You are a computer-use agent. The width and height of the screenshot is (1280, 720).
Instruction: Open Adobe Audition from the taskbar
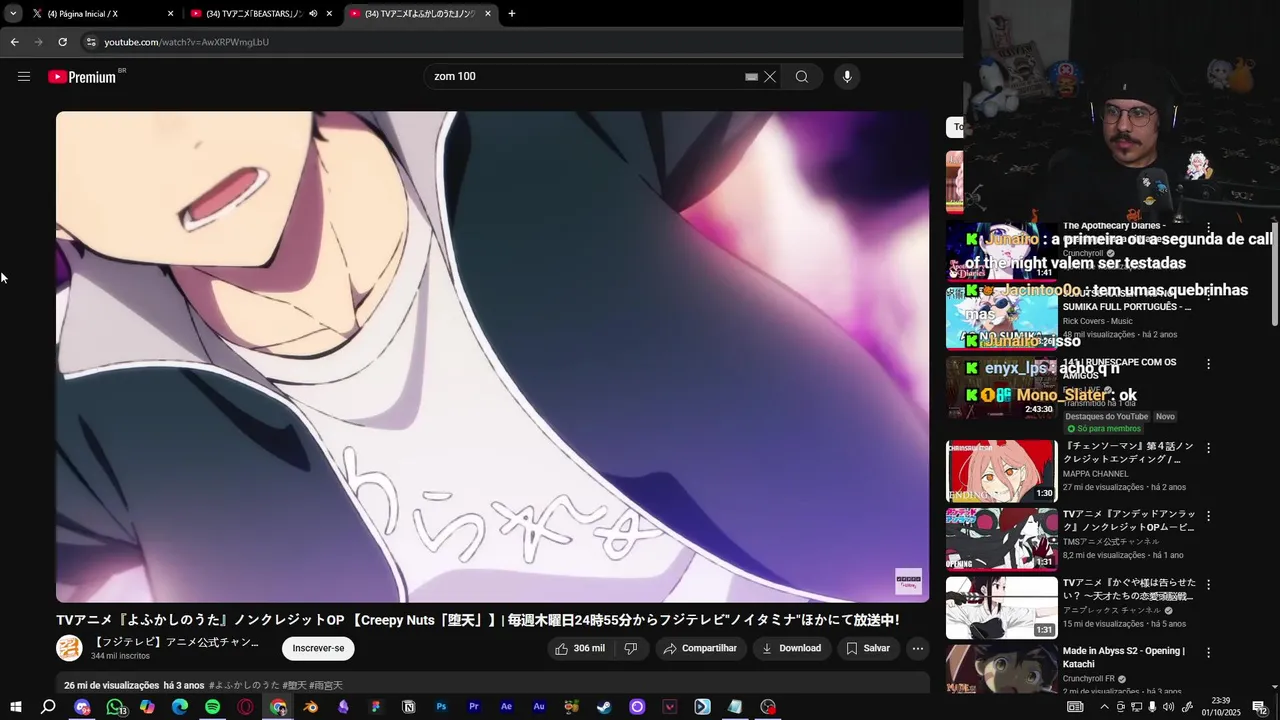pyautogui.click(x=539, y=707)
